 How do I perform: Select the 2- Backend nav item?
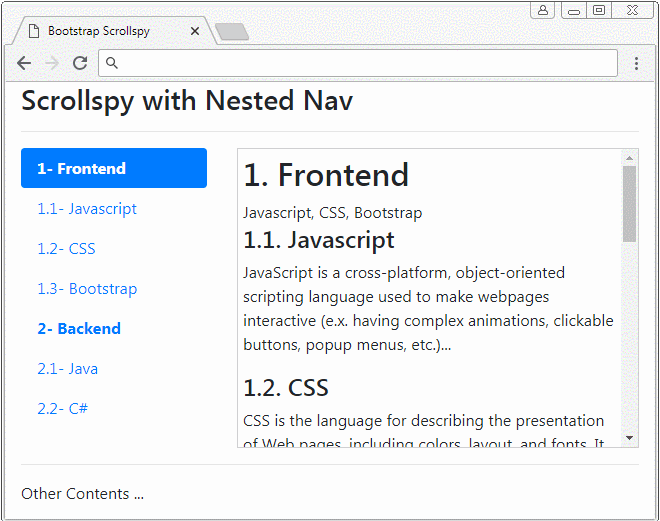pos(79,329)
